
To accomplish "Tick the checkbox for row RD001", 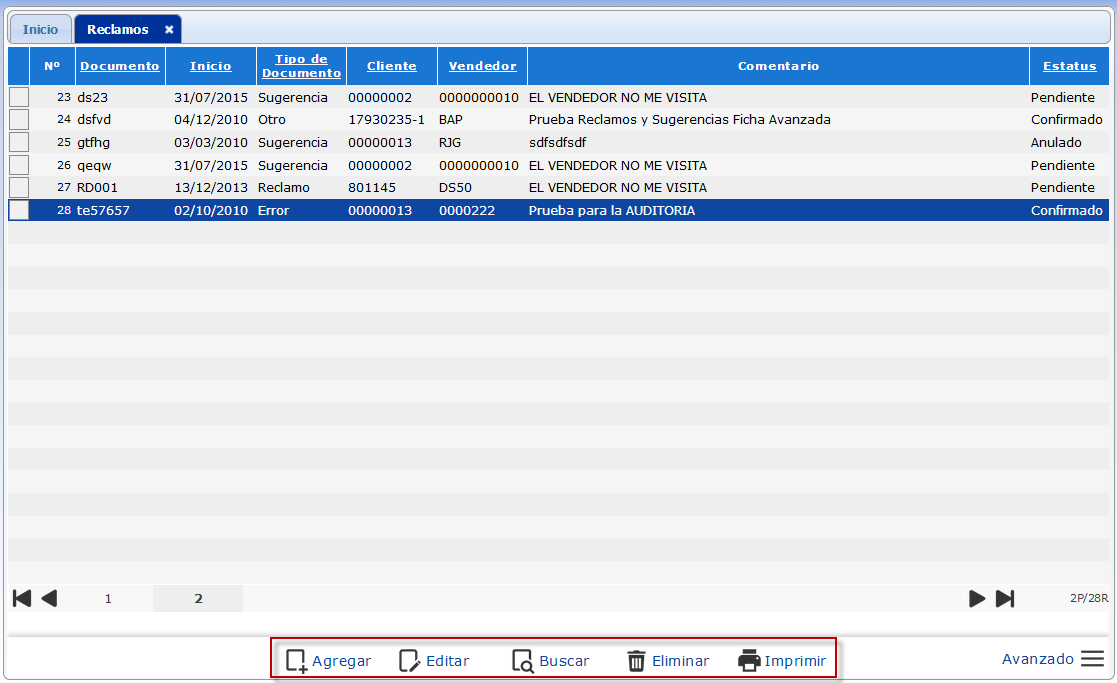I will 19,187.
